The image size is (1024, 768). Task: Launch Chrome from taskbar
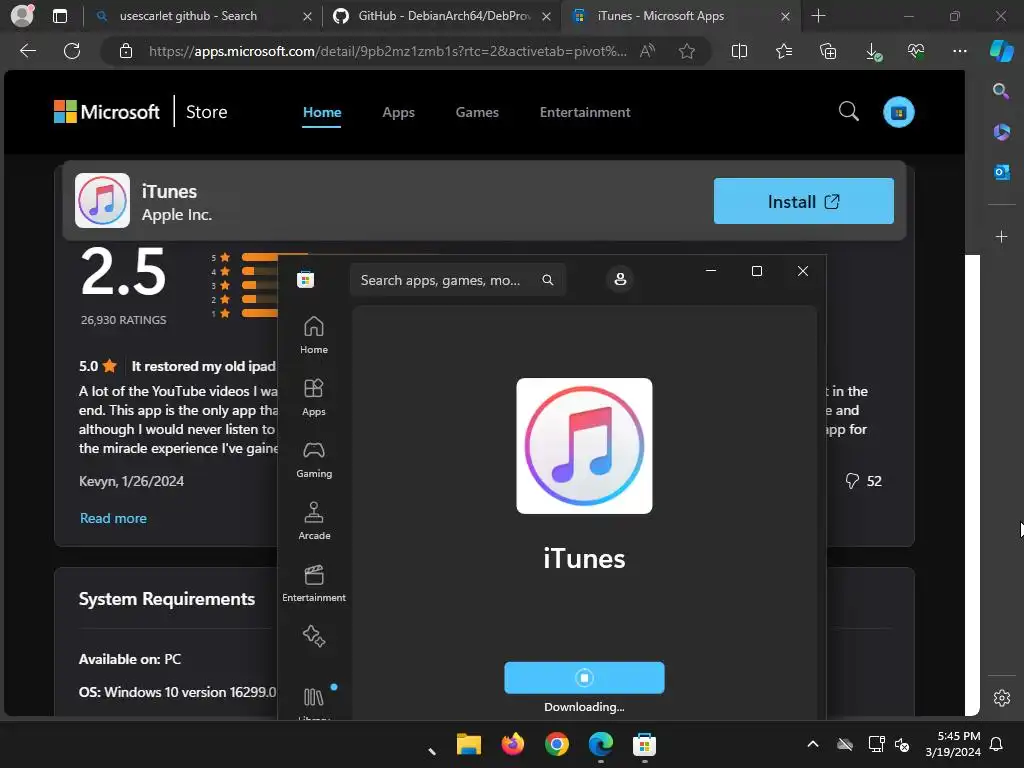(556, 744)
